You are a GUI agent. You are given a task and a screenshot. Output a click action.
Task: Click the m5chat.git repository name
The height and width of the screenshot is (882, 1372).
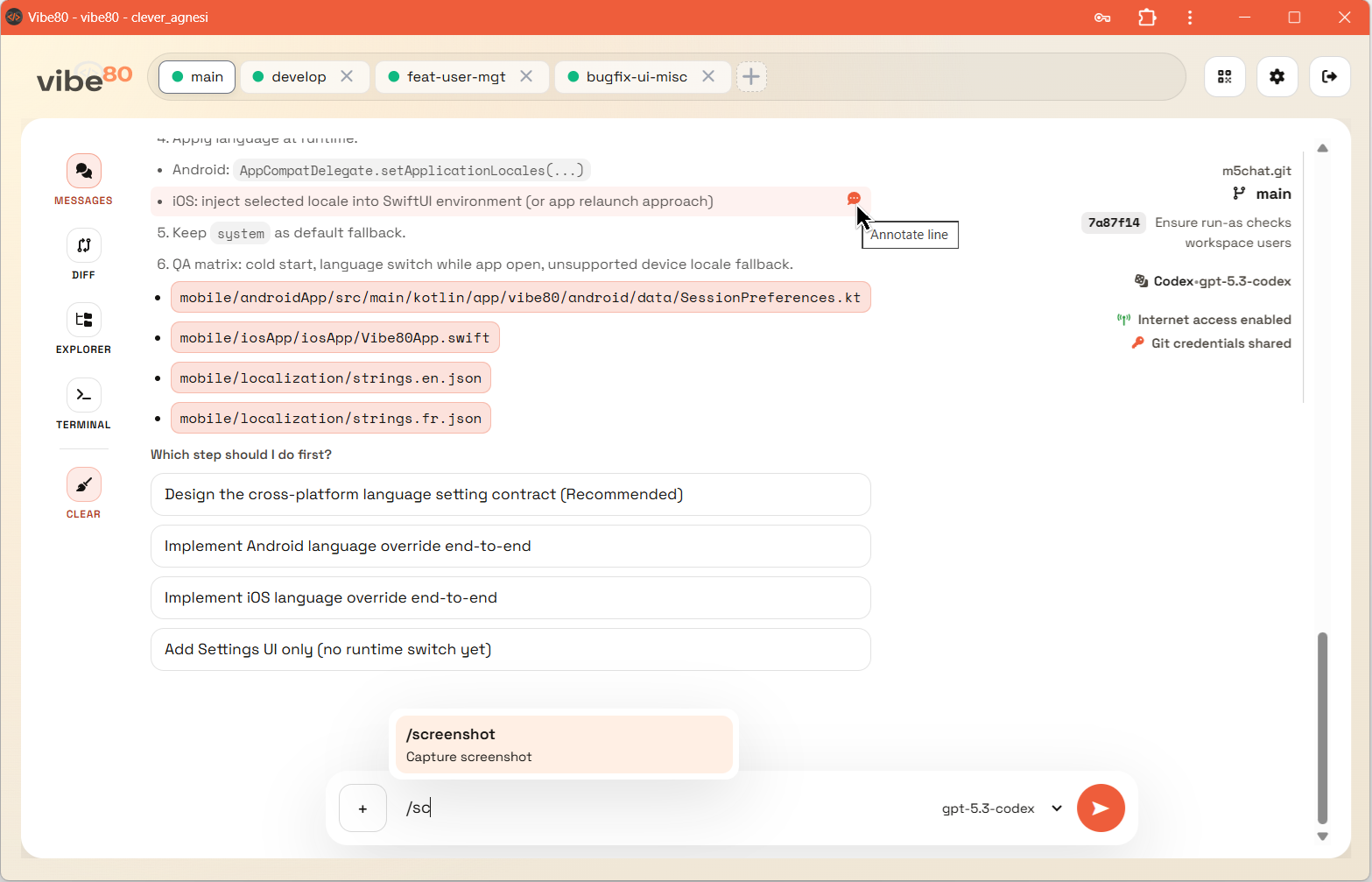pyautogui.click(x=1256, y=171)
